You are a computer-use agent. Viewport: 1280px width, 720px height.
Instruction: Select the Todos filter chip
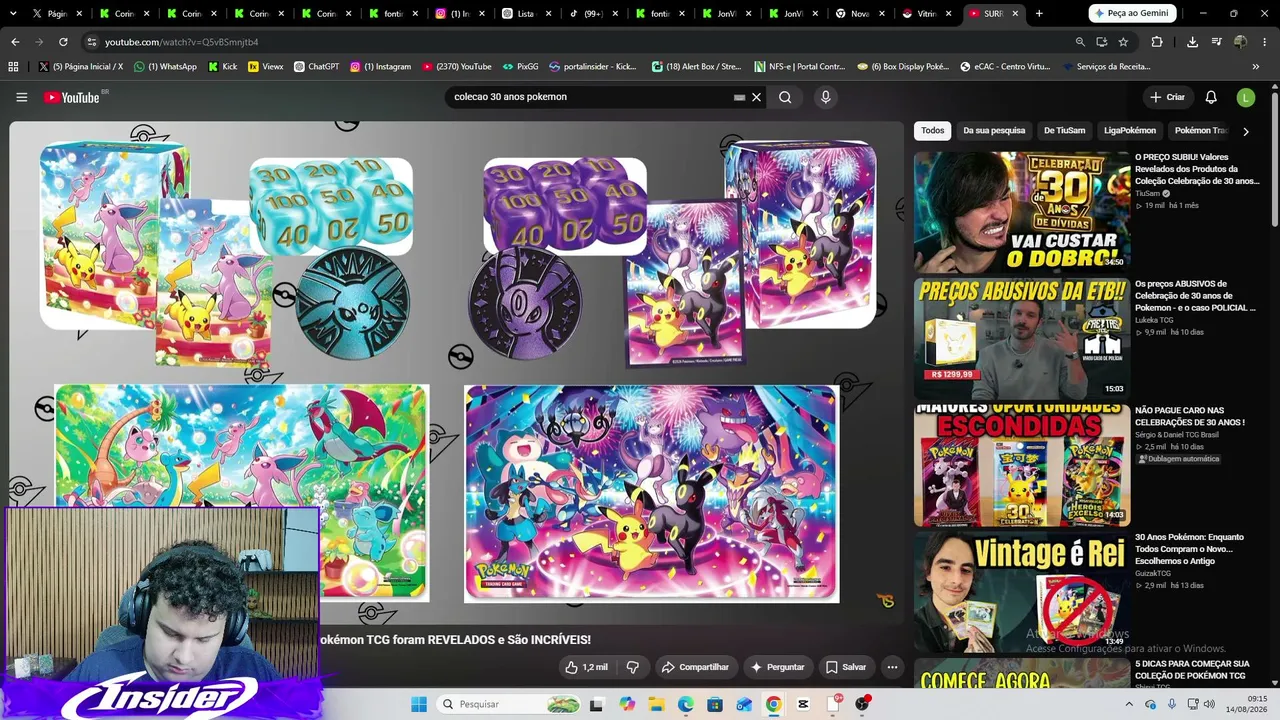coord(932,131)
